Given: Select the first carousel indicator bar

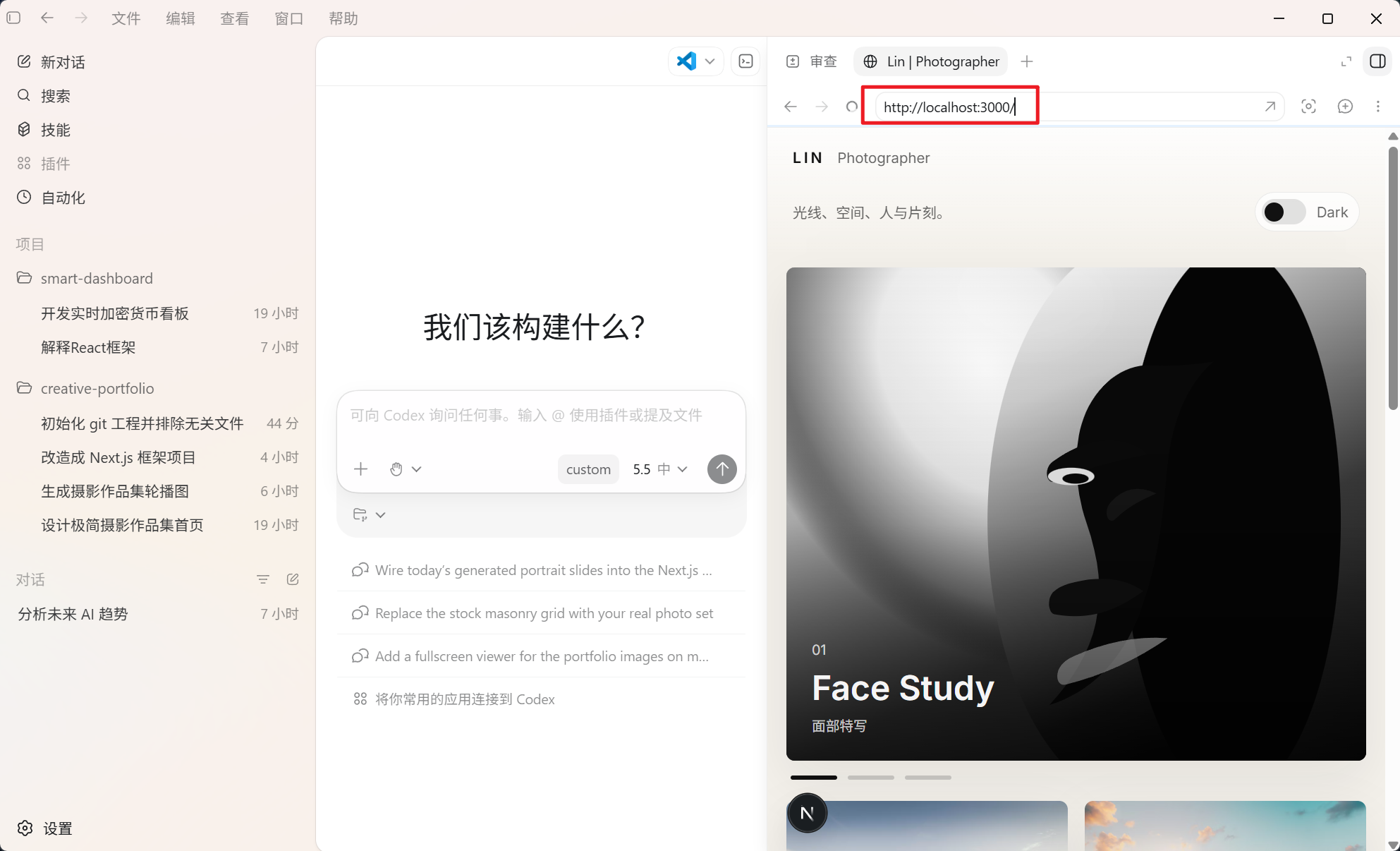Looking at the screenshot, I should [x=814, y=778].
